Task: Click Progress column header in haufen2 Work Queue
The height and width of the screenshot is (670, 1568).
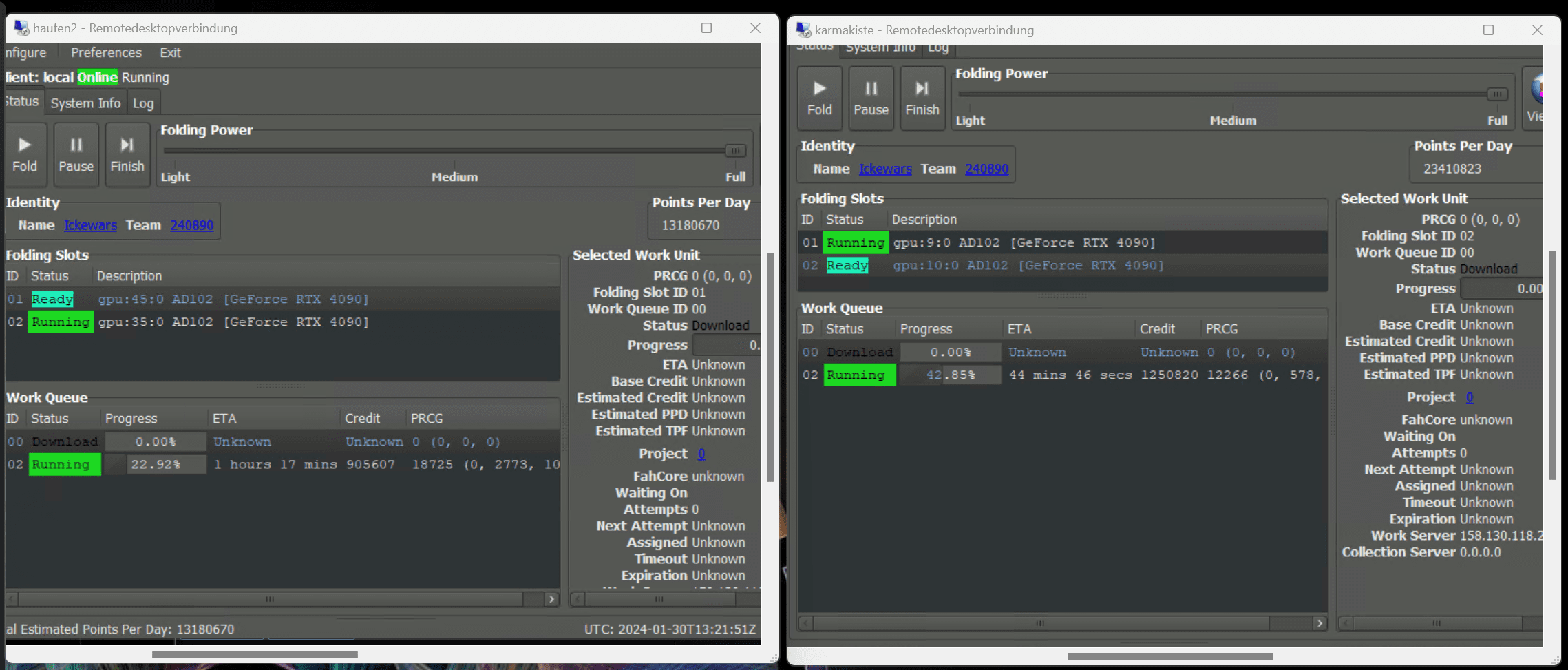Action: (x=153, y=419)
